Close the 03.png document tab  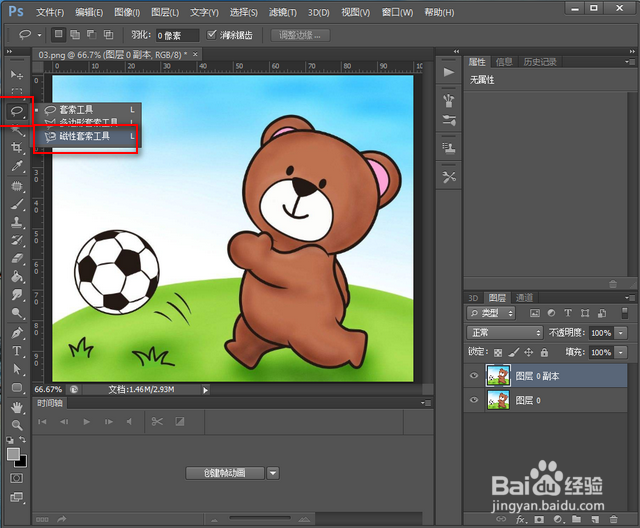pos(196,54)
